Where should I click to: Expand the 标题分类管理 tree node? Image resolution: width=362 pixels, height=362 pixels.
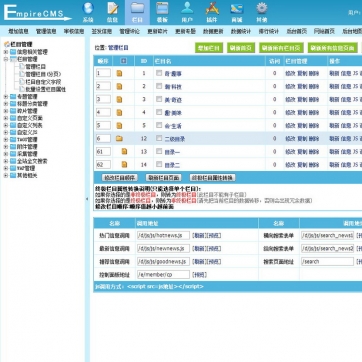[x=6, y=104]
